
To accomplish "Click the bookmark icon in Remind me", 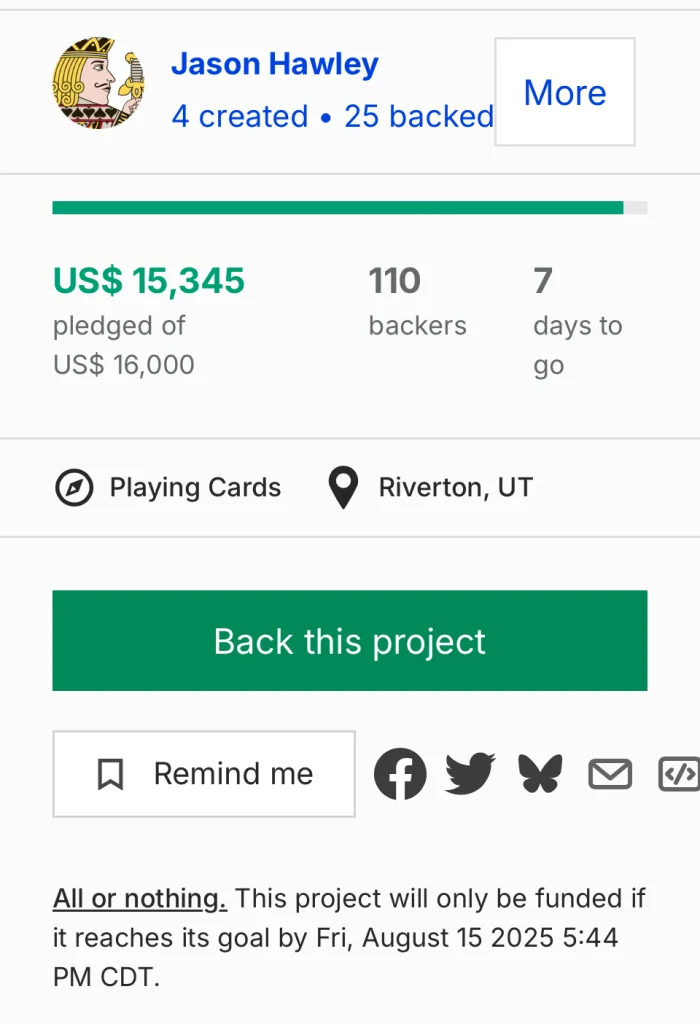I will pos(110,774).
